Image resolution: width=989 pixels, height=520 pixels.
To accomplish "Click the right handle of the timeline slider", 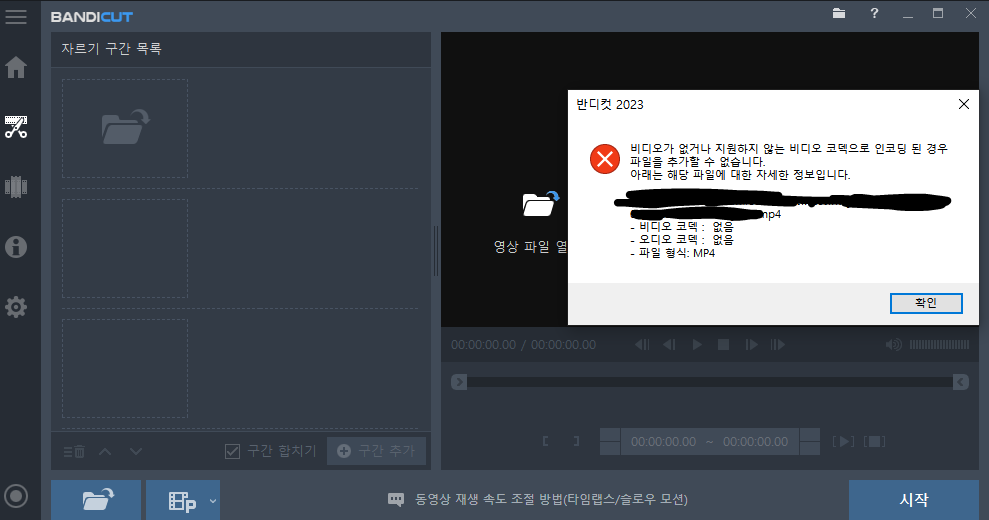I will [x=961, y=382].
